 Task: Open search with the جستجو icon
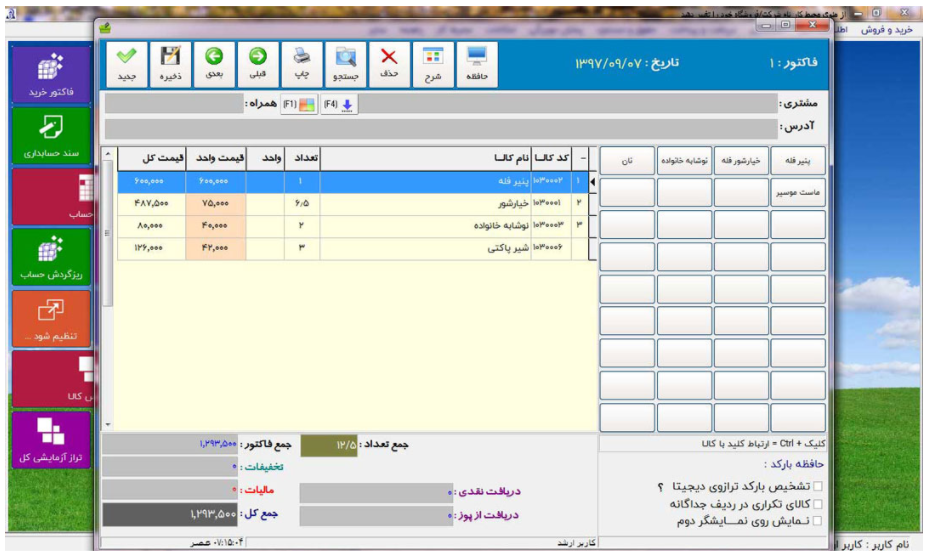346,65
